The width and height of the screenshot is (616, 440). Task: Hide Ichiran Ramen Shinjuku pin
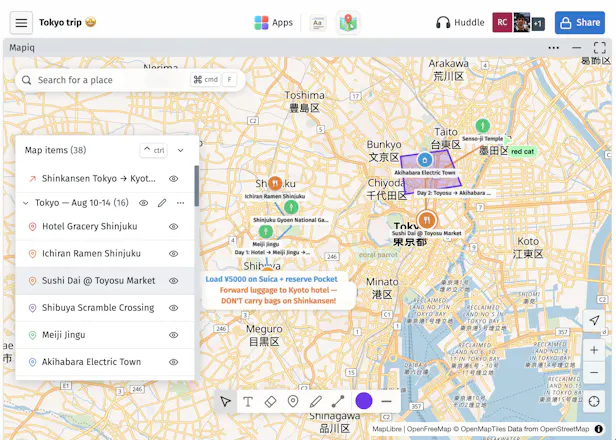pos(174,253)
